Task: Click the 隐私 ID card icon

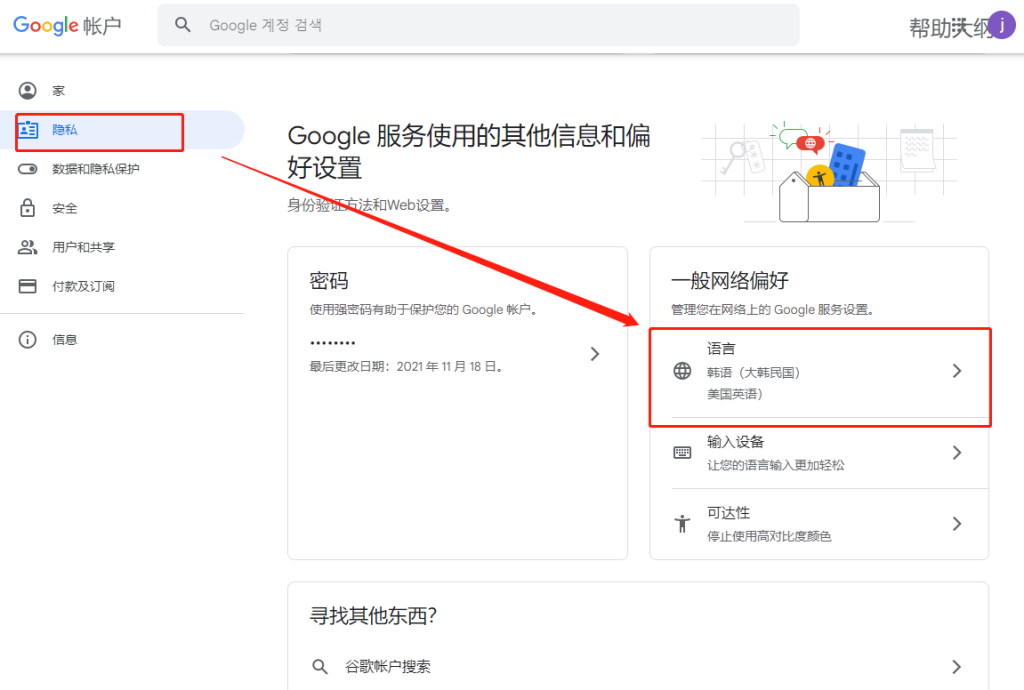Action: coord(27,130)
